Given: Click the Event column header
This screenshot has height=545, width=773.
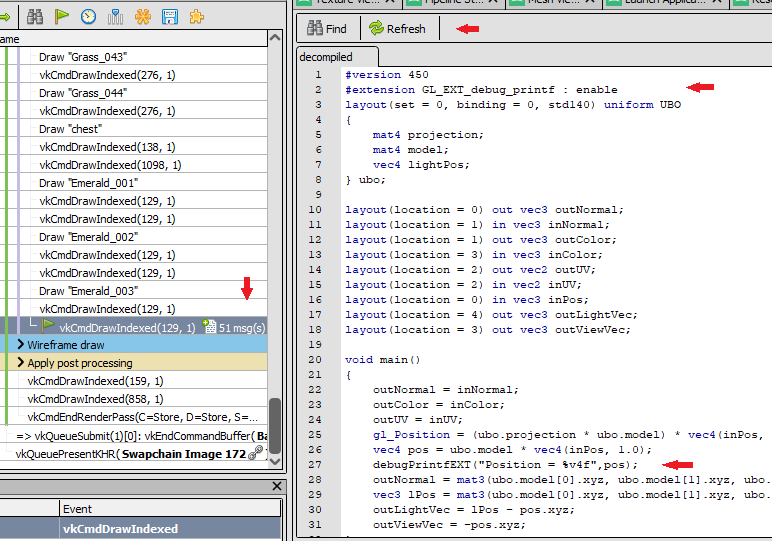Looking at the screenshot, I should pyautogui.click(x=78, y=509).
